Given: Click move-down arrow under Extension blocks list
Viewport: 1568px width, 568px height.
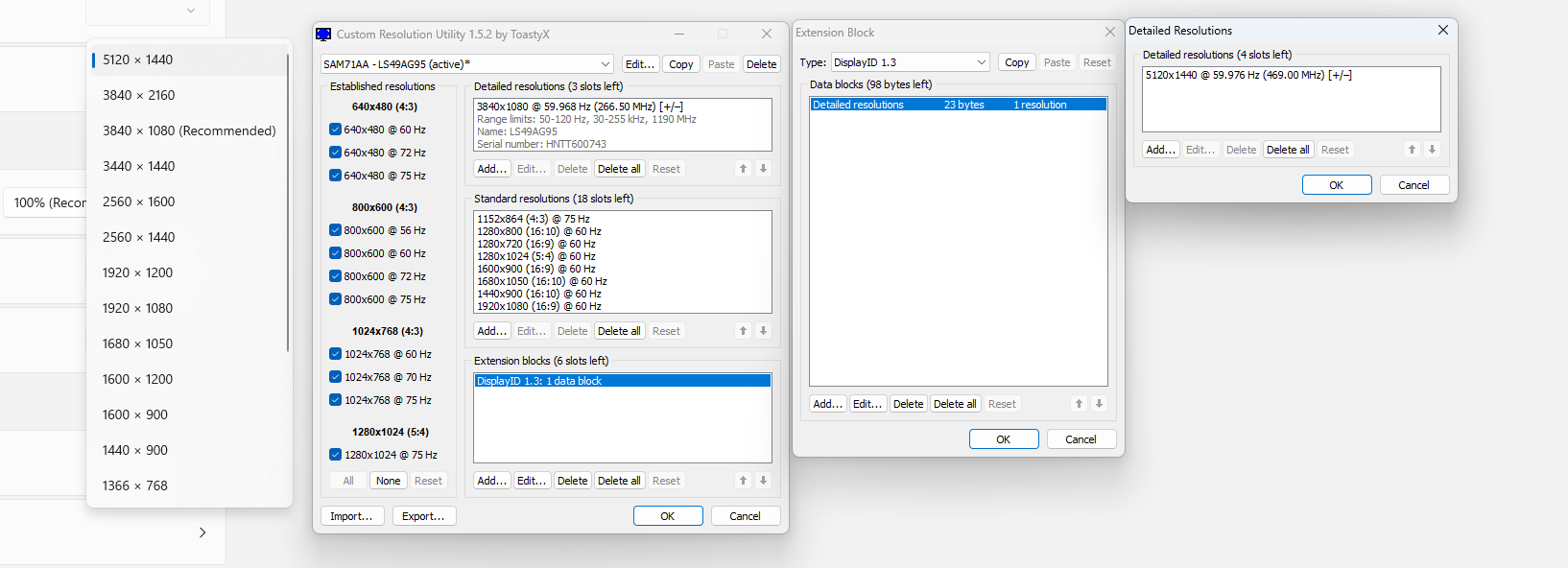Looking at the screenshot, I should point(763,481).
